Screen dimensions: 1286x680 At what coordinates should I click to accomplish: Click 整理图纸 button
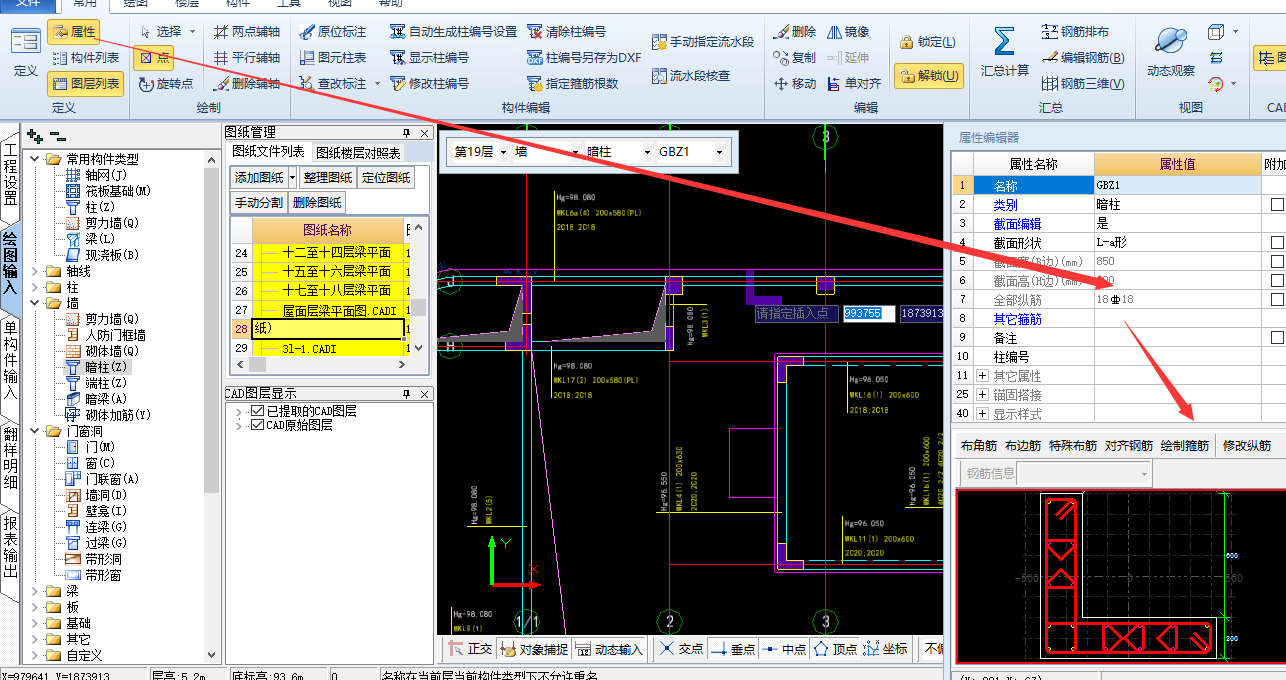328,177
